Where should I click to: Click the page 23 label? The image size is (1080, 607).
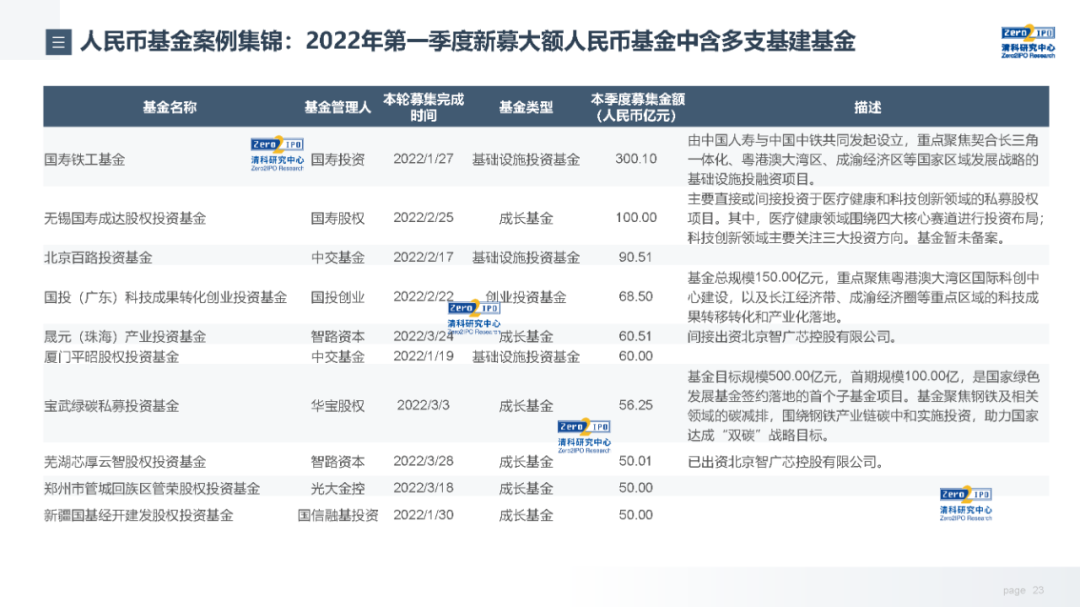1024,590
